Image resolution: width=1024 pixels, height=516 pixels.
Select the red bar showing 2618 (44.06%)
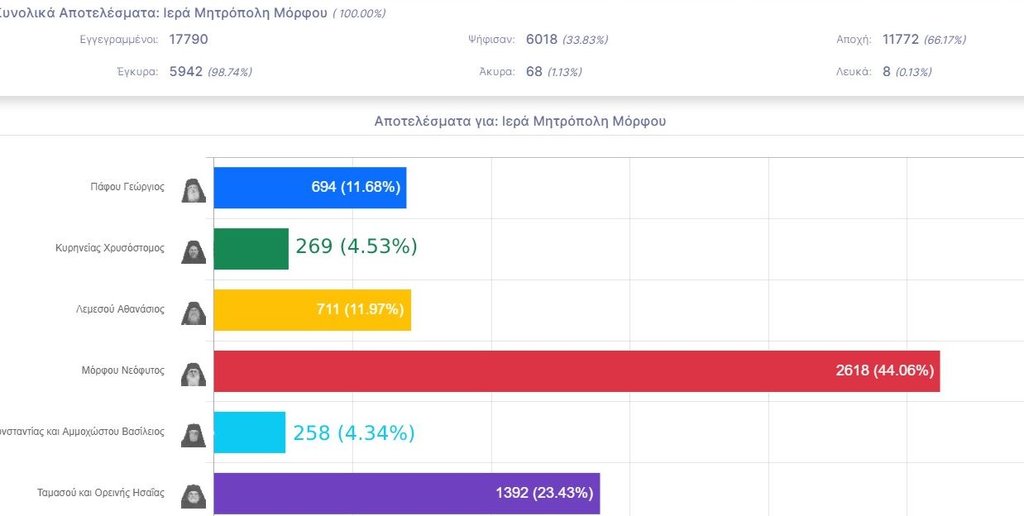click(x=577, y=371)
